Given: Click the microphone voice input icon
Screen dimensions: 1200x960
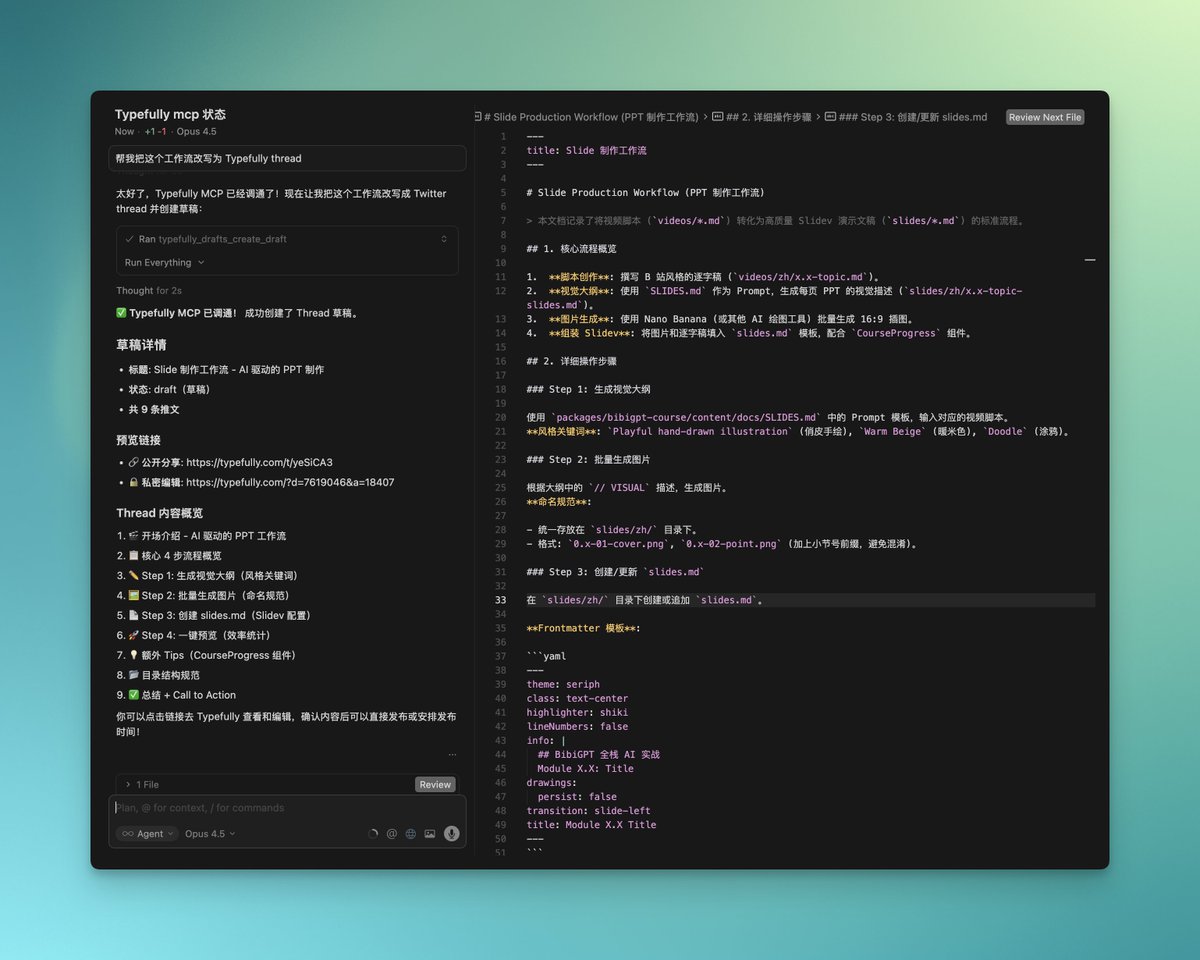Looking at the screenshot, I should click(451, 833).
